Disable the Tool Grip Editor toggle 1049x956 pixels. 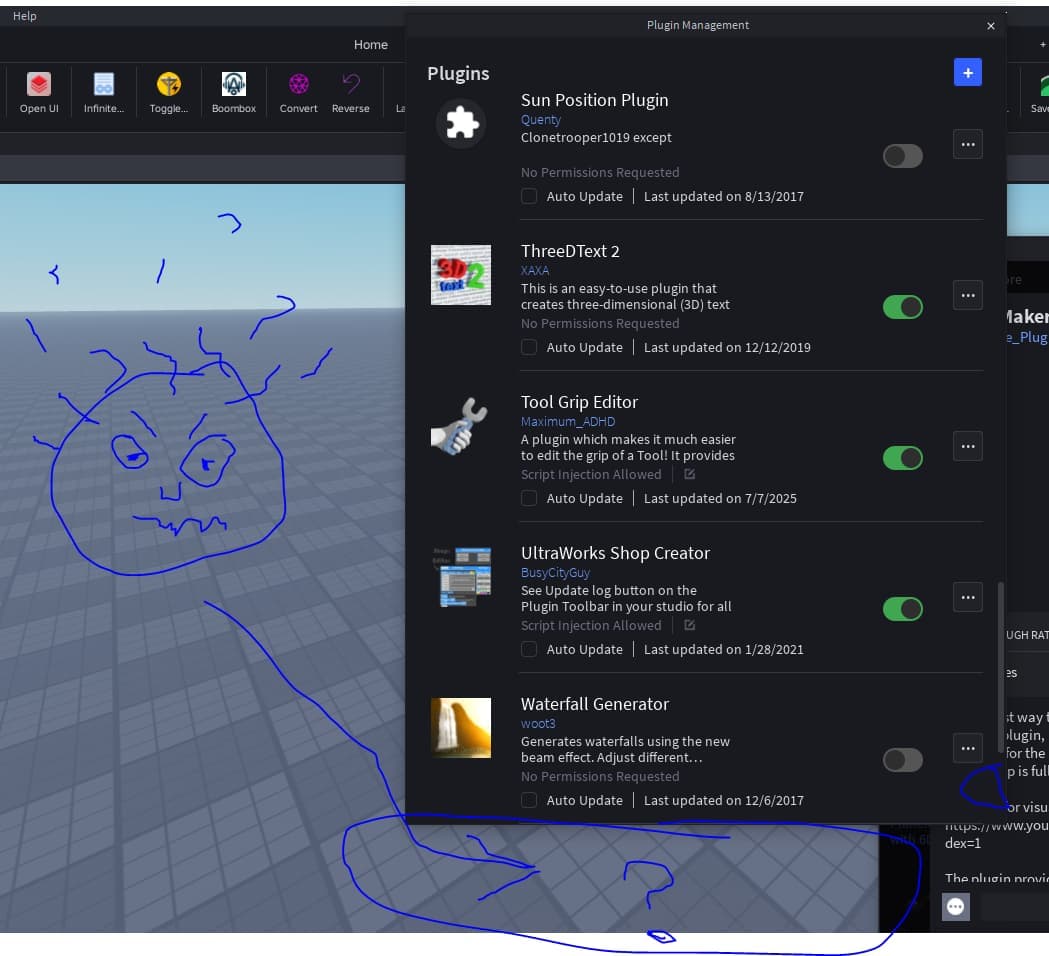(x=902, y=458)
